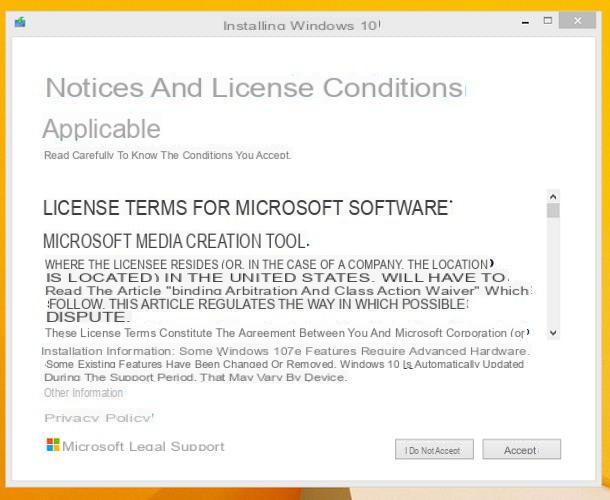Click the Microsoft four-color logo

(53, 444)
